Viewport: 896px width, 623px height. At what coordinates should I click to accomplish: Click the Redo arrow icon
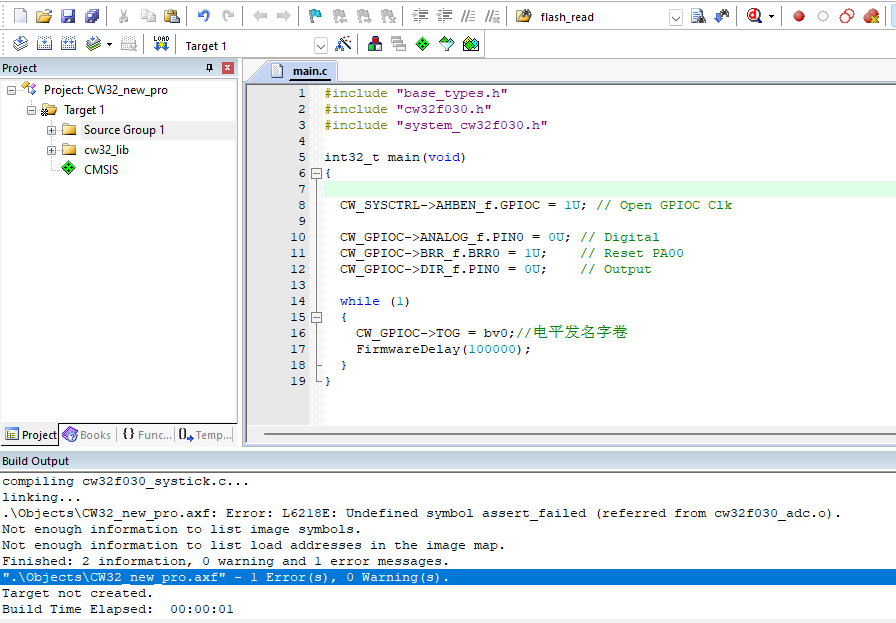(x=228, y=16)
